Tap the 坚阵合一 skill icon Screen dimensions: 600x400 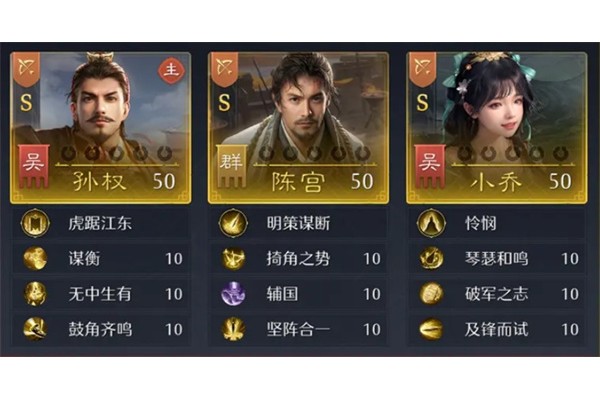click(233, 329)
